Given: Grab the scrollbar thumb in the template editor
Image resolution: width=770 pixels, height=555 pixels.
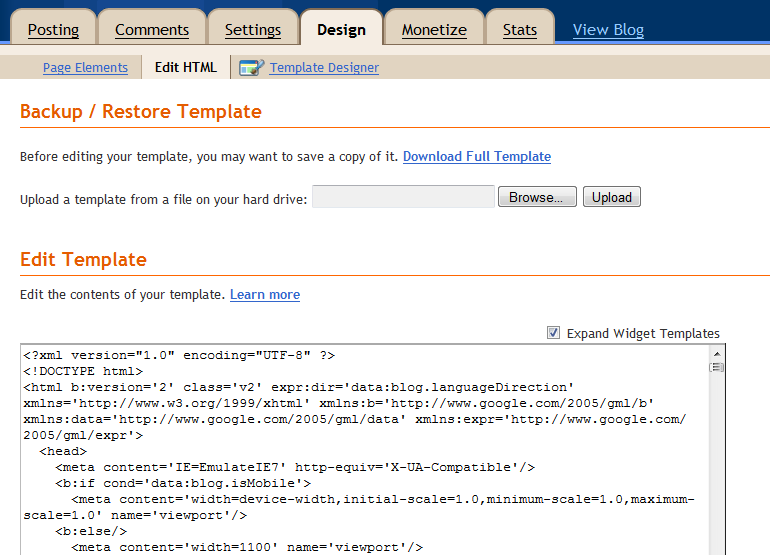Looking at the screenshot, I should point(716,367).
